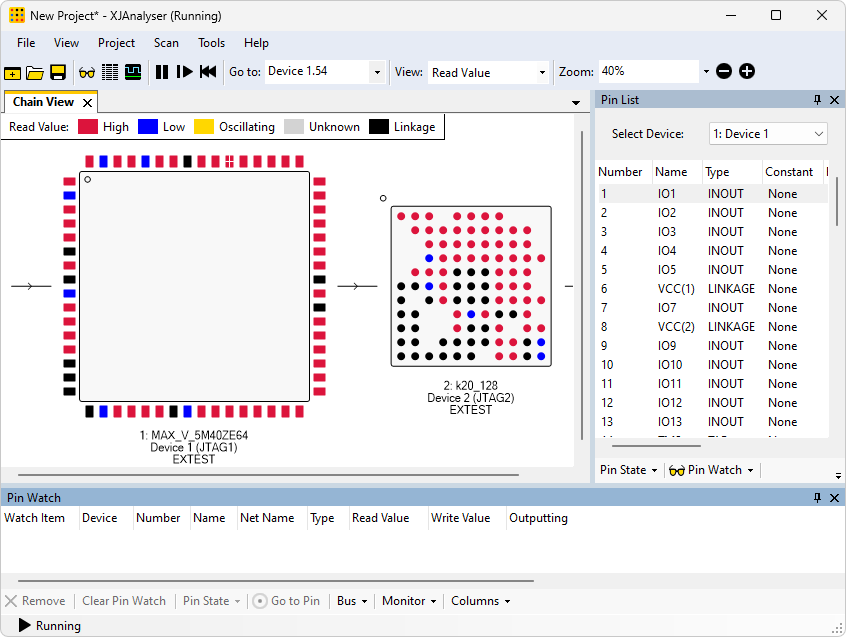
Task: Click the glasses Pin Watch toolbar icon
Action: coord(87,72)
